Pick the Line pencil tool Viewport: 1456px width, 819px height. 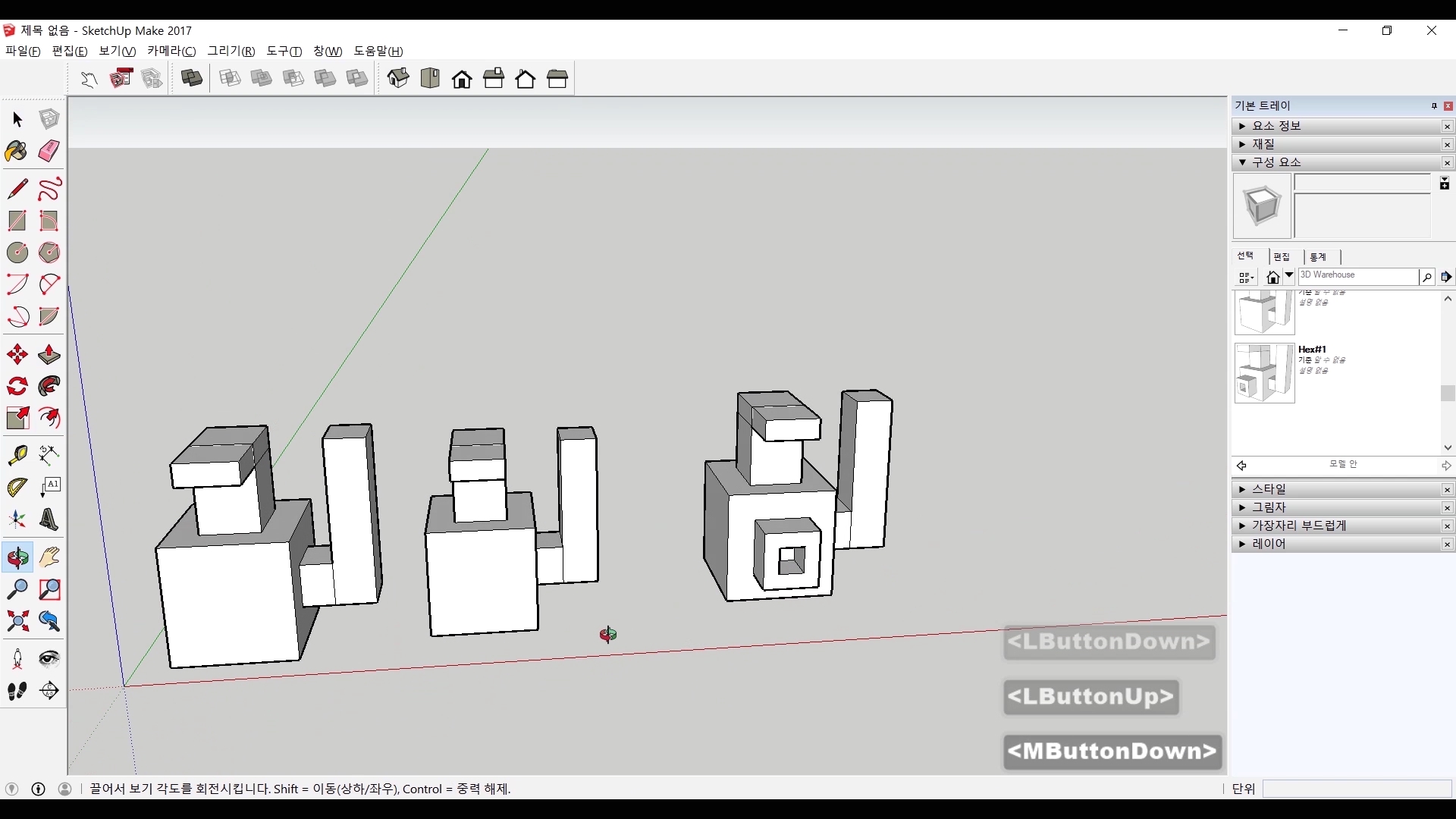tap(17, 189)
